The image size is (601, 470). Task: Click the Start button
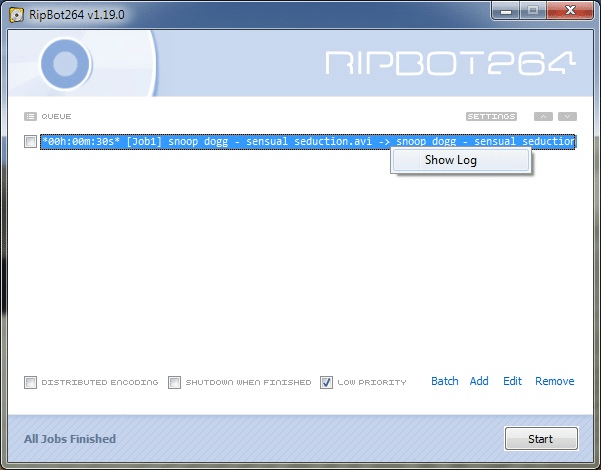coord(541,439)
